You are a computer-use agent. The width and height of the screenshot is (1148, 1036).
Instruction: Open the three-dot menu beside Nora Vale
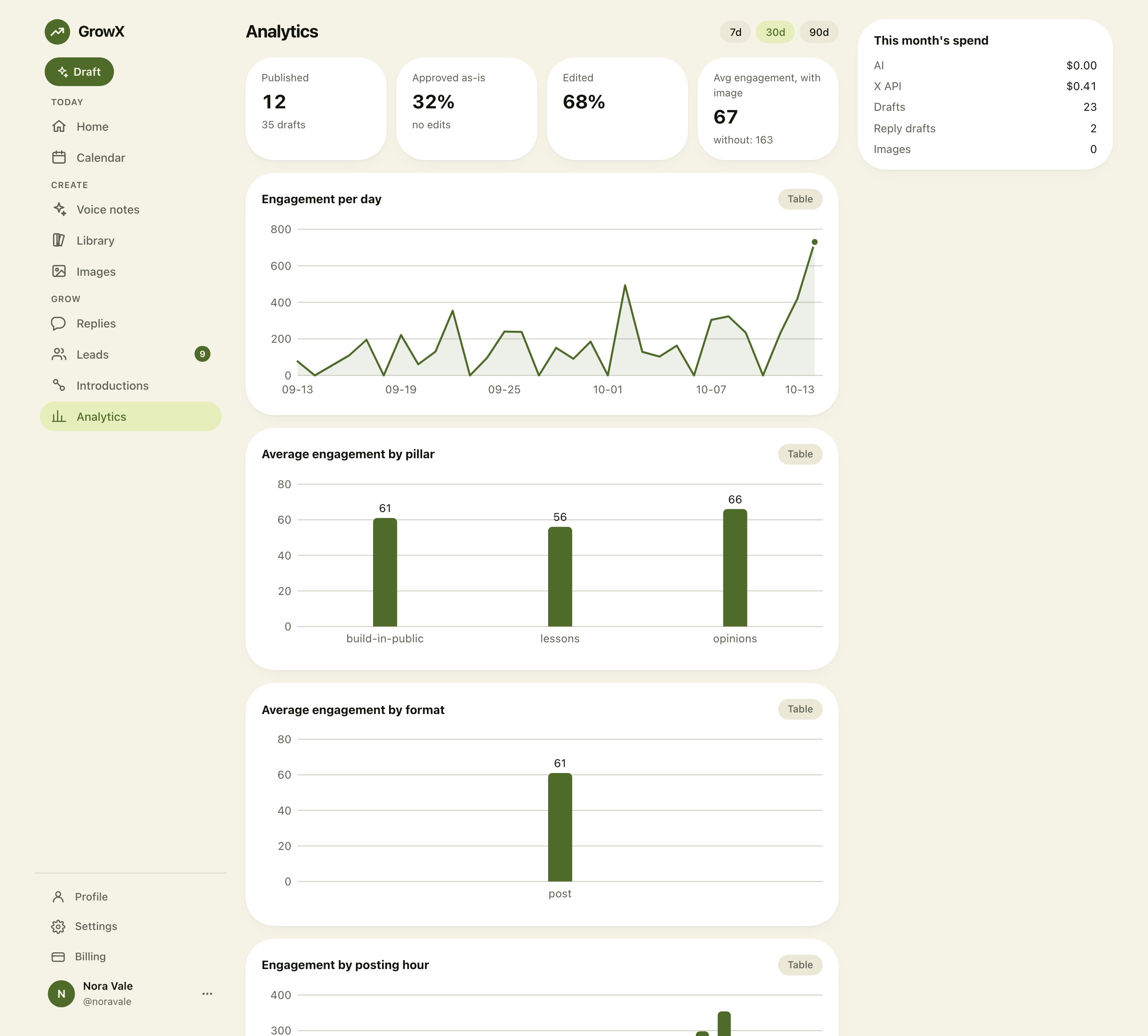click(207, 993)
